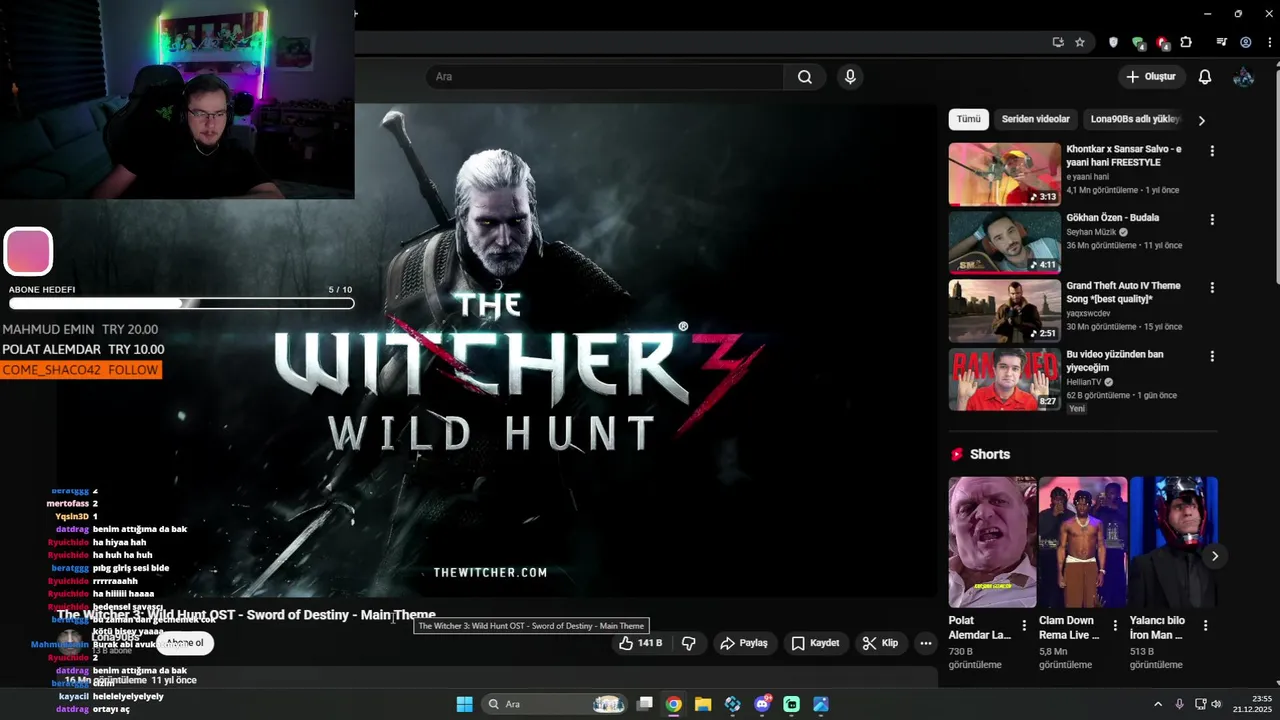
Task: Click the ABONE HEDEFI progress bar
Action: [x=181, y=304]
